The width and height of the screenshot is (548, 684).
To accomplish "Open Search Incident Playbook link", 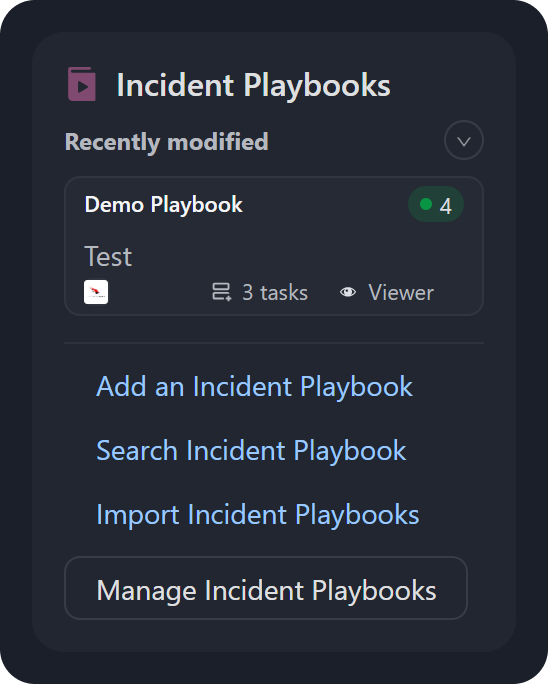I will coord(251,451).
